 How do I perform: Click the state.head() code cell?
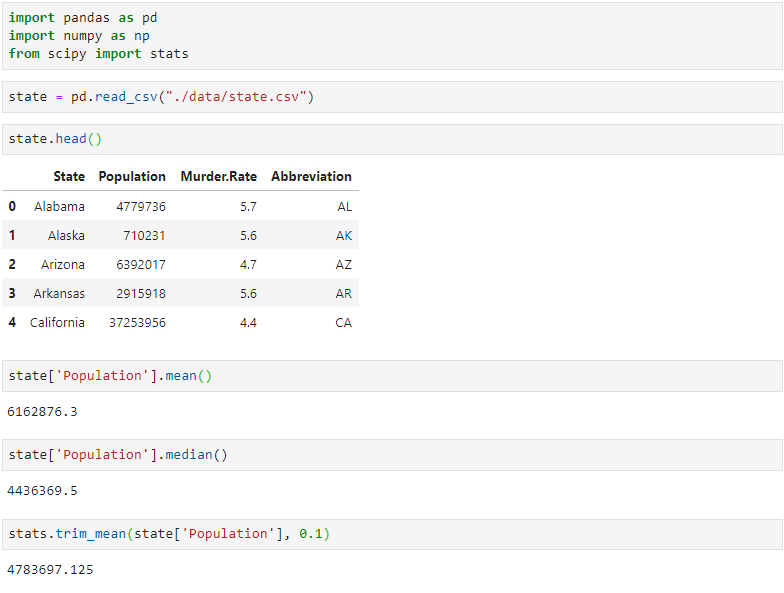tap(392, 139)
